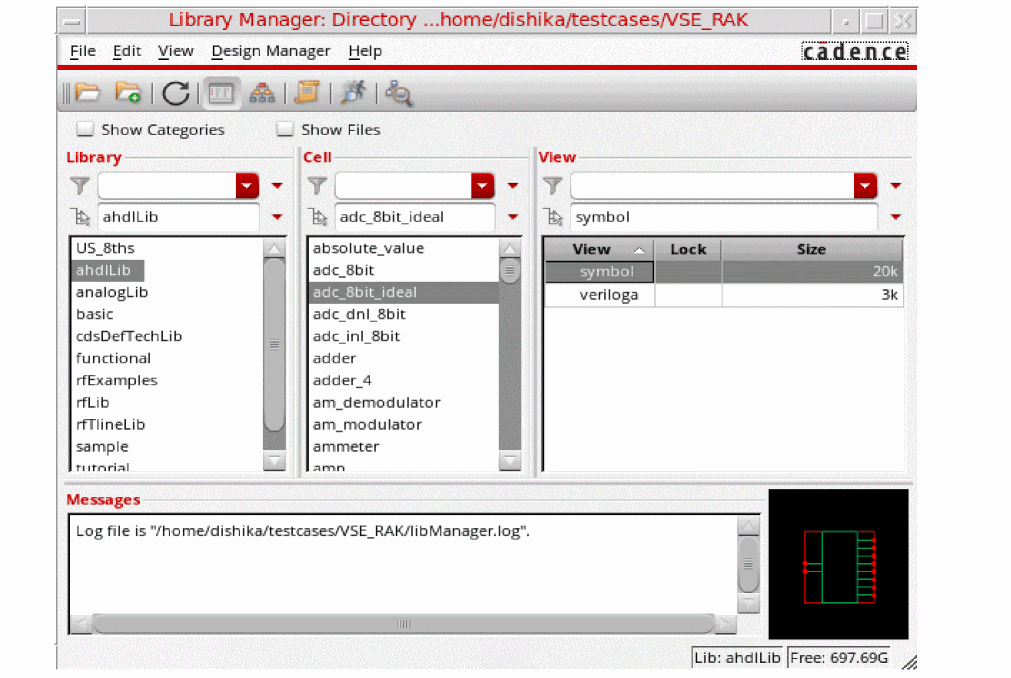
Task: Expand the ahdlLib library history arrow
Action: click(x=277, y=217)
